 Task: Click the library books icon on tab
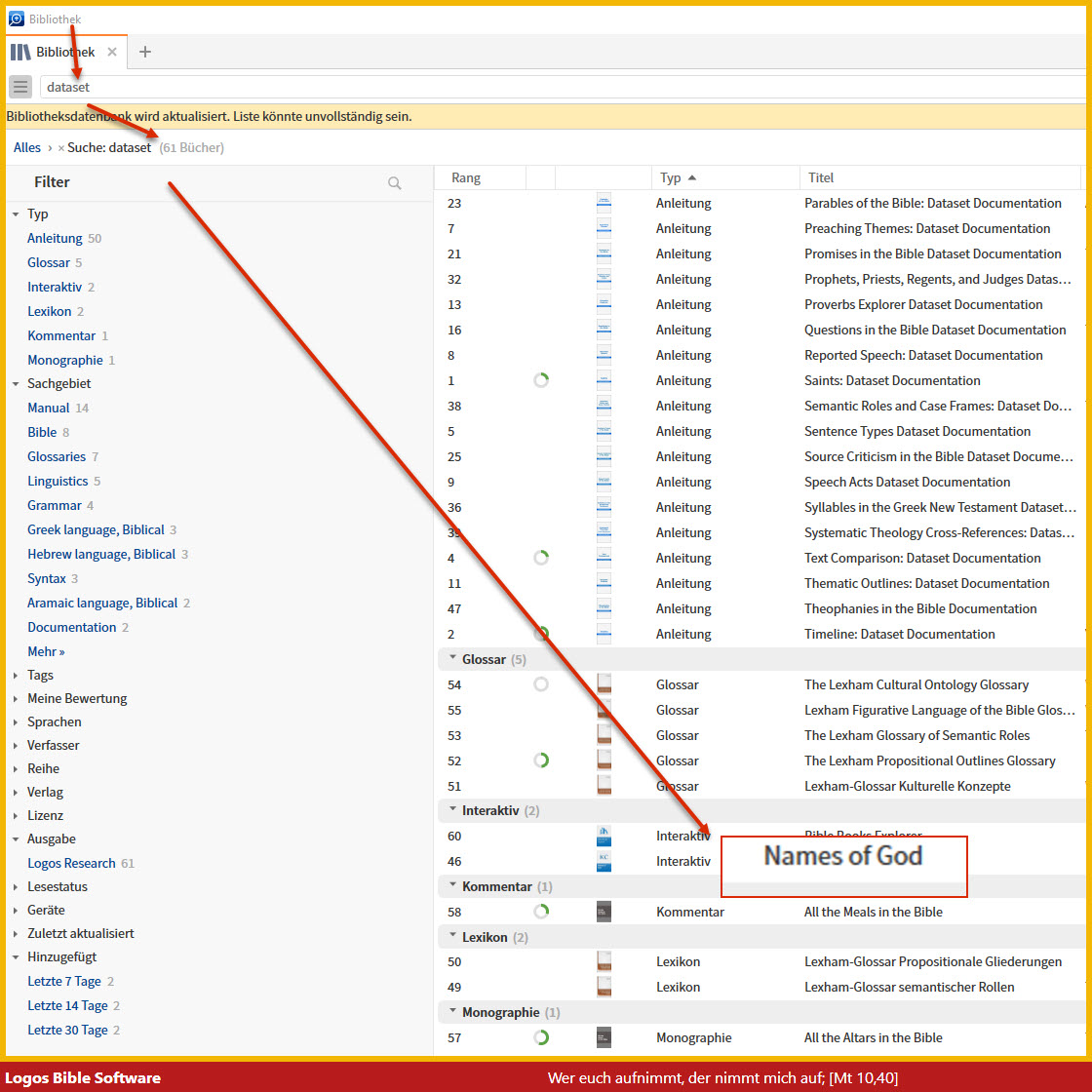[x=20, y=52]
